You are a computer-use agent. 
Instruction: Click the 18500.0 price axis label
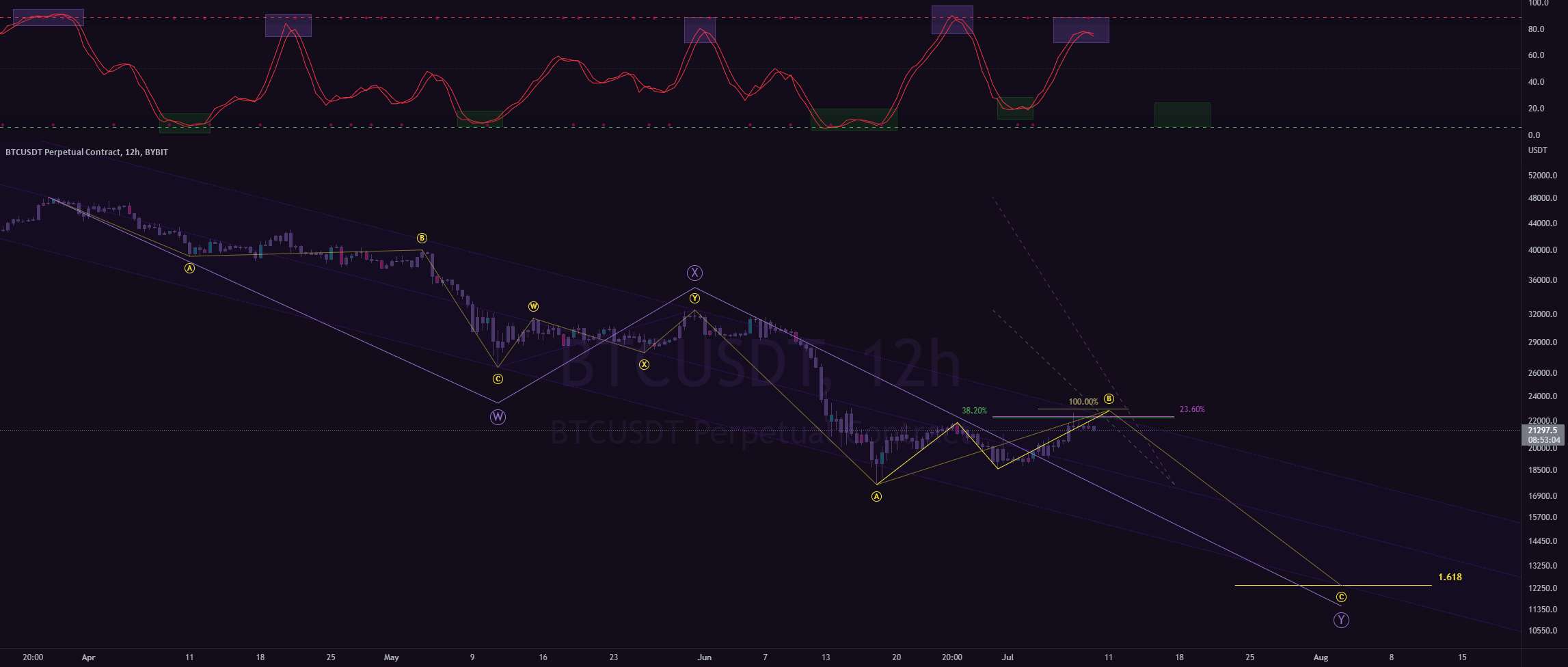1541,470
